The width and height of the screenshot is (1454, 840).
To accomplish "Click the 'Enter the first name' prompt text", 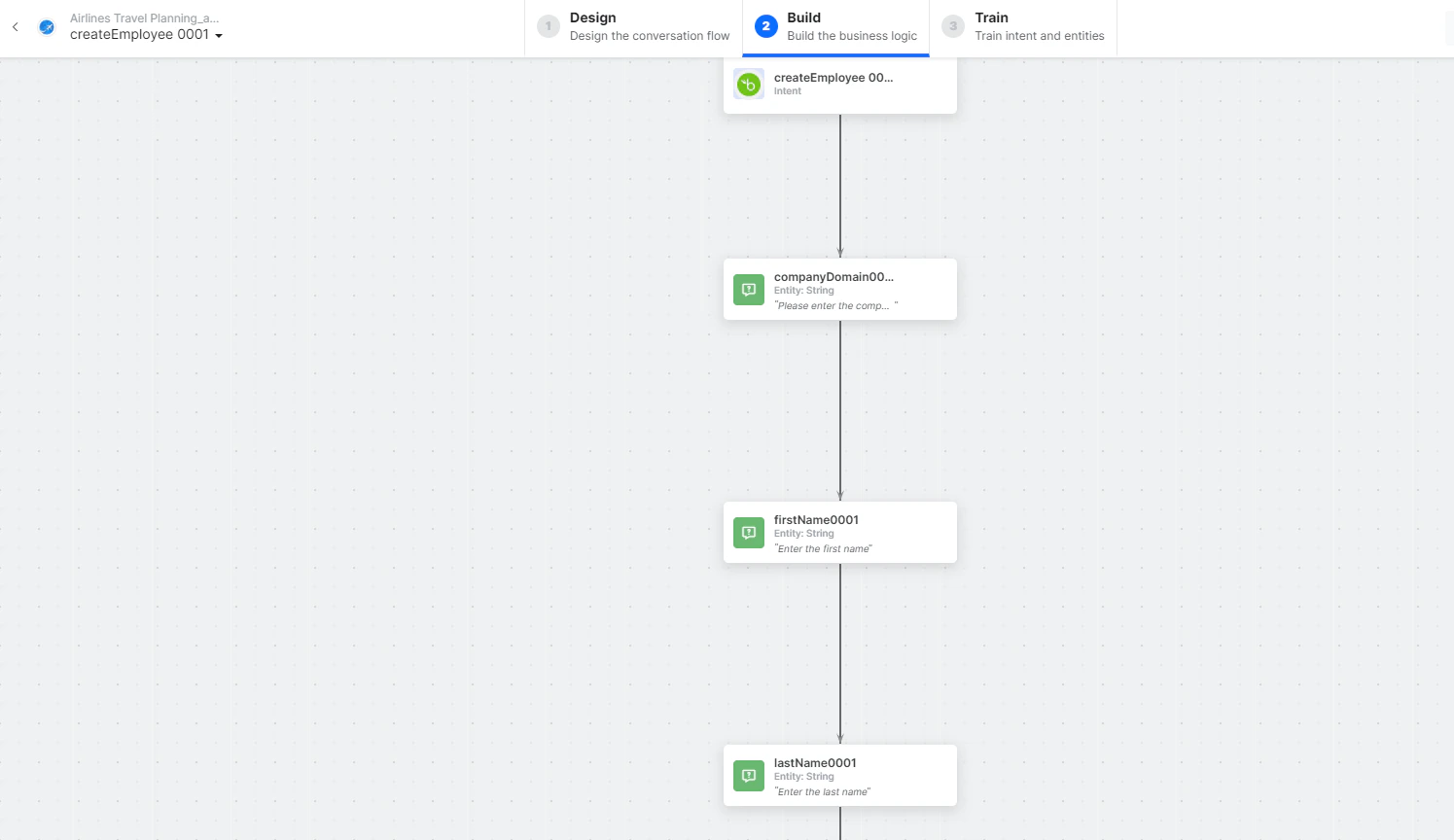I will [x=823, y=548].
